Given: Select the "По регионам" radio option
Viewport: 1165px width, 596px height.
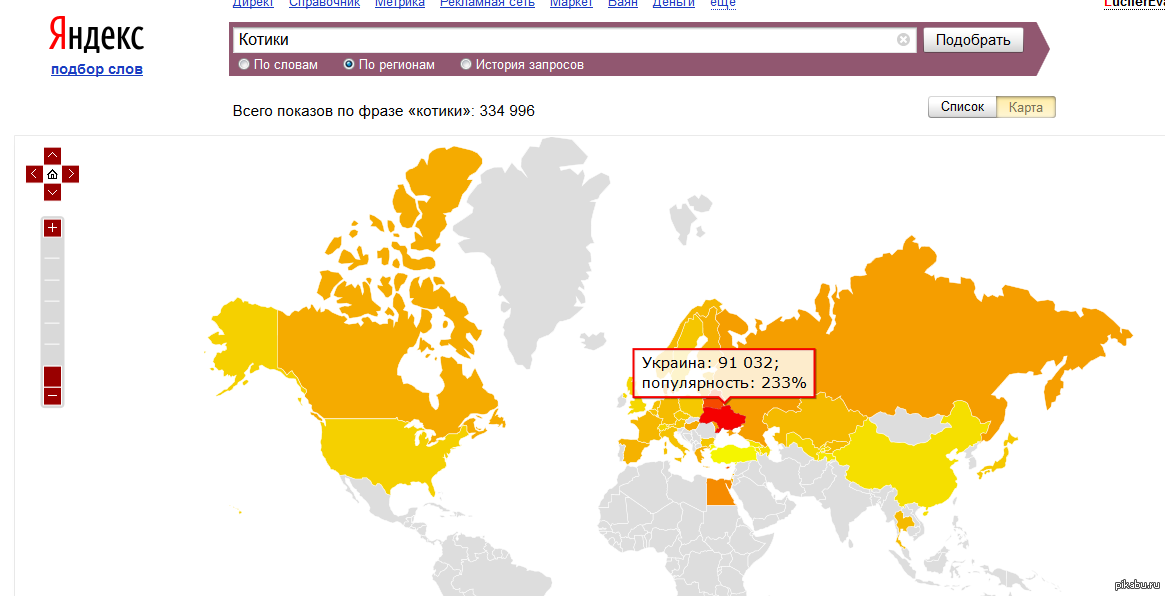Looking at the screenshot, I should pos(349,65).
